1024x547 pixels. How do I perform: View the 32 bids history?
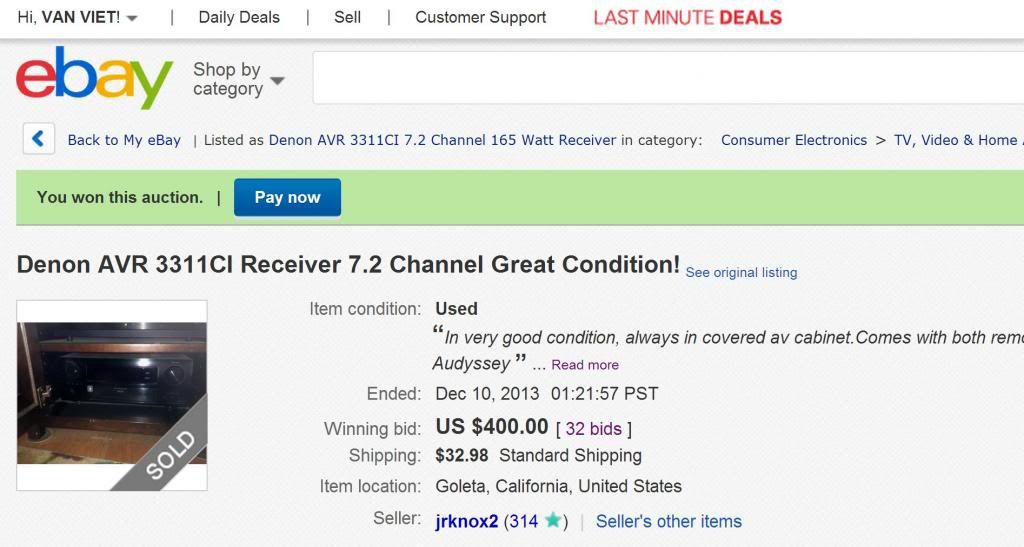pyautogui.click(x=594, y=429)
